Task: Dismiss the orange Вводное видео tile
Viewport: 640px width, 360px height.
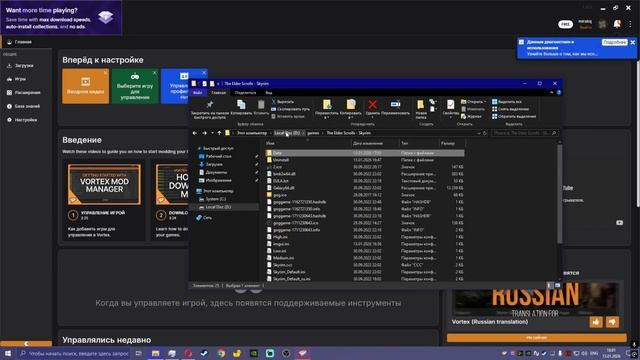Action: point(105,73)
